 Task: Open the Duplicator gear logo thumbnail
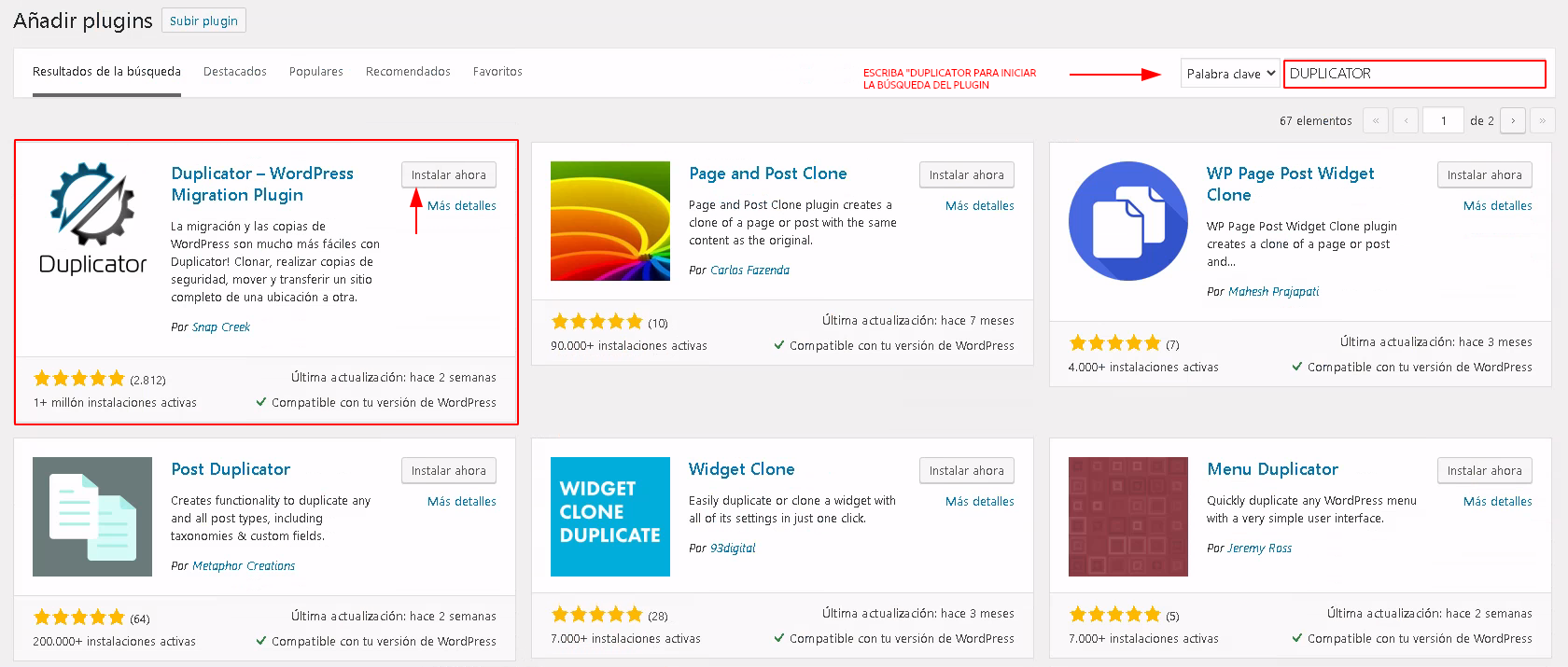(x=92, y=221)
